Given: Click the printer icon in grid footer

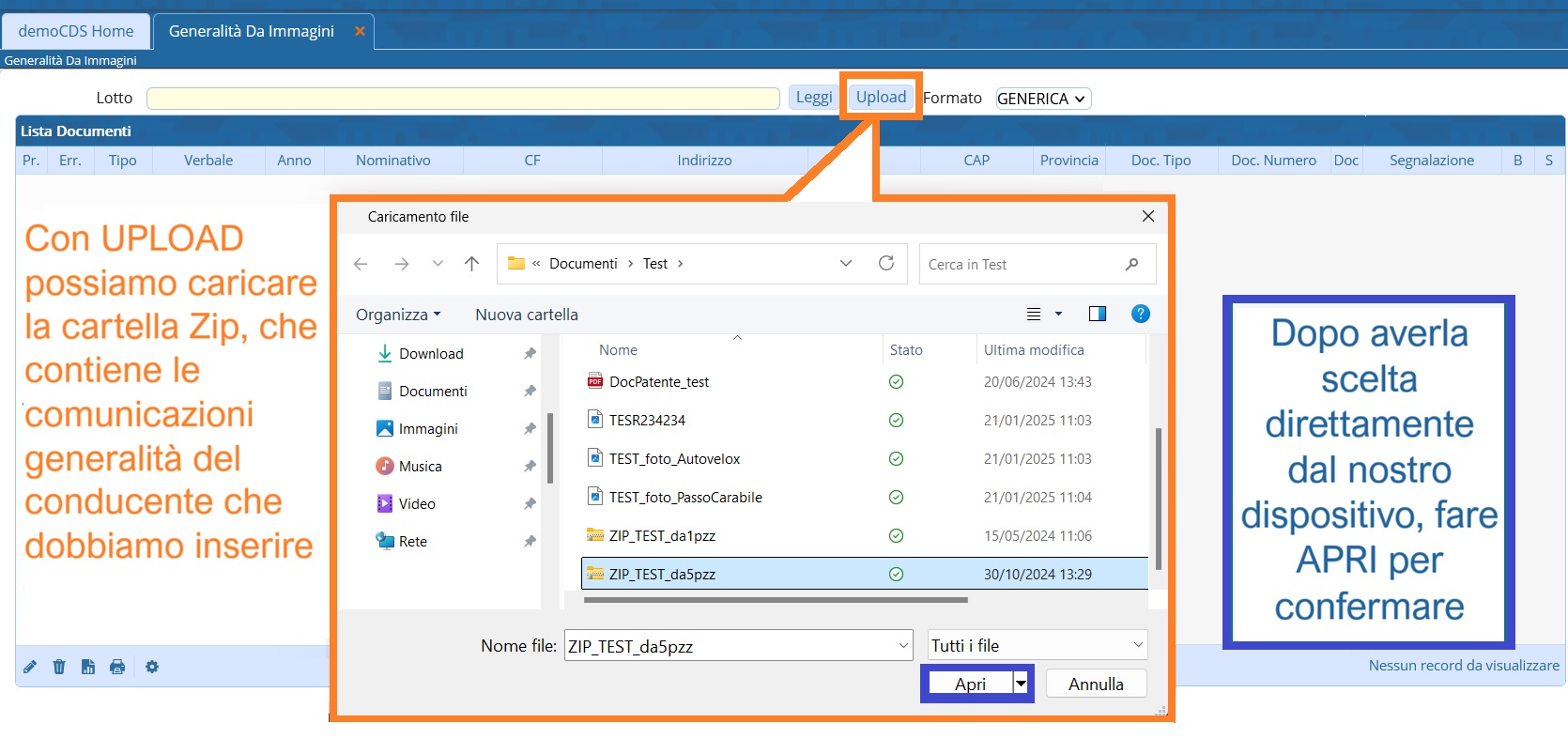Looking at the screenshot, I should [x=117, y=667].
